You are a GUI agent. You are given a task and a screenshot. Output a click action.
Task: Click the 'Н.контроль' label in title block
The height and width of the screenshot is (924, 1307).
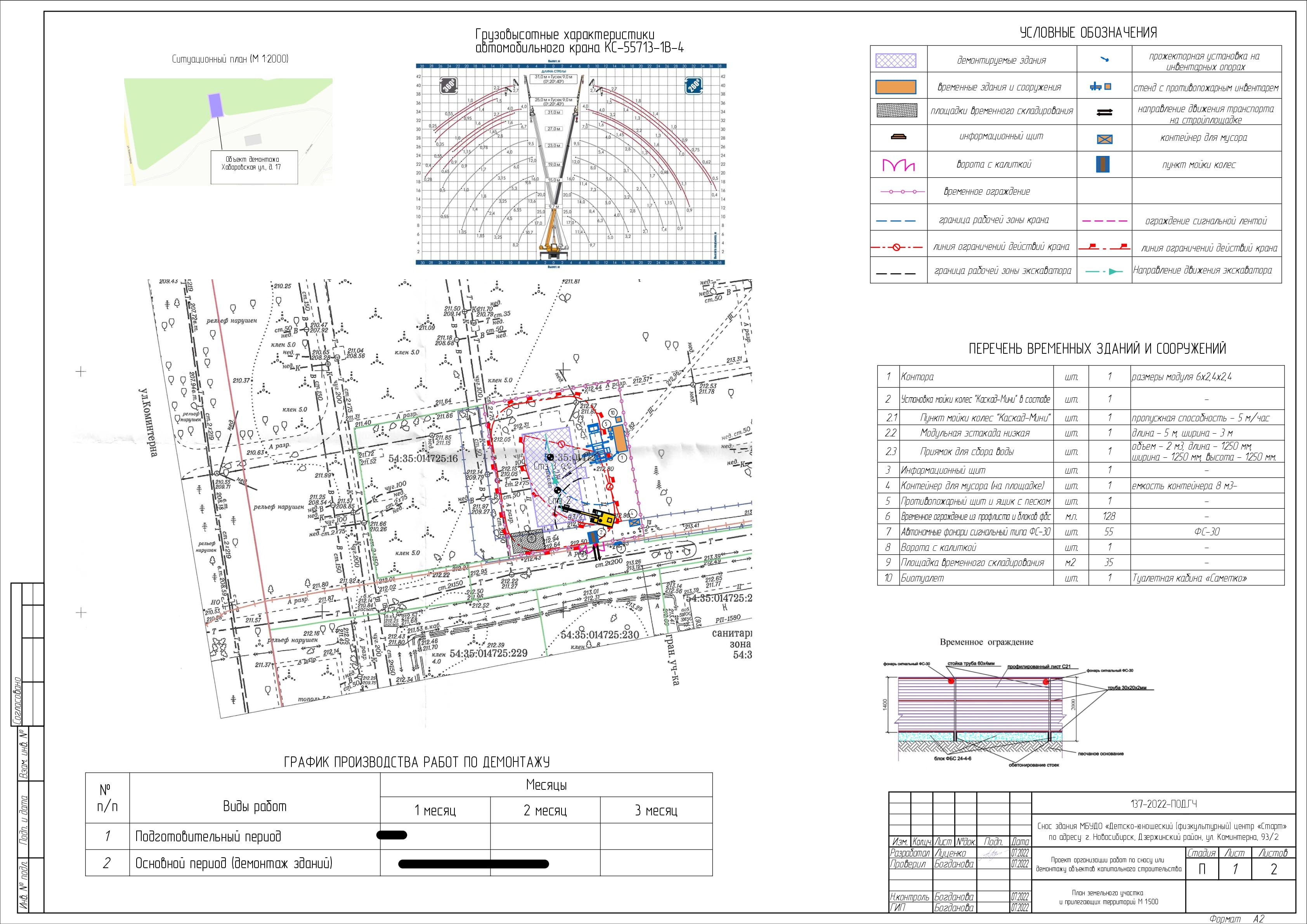(x=910, y=897)
